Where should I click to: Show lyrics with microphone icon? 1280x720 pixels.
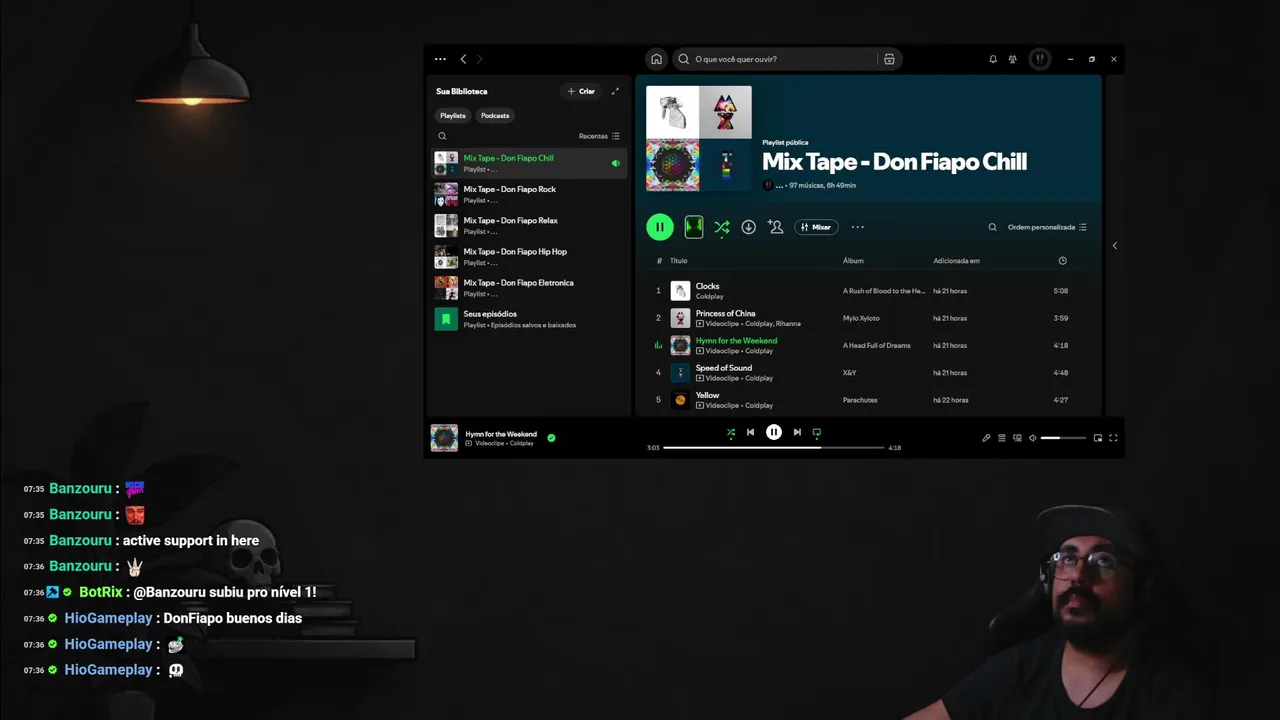pyautogui.click(x=986, y=438)
